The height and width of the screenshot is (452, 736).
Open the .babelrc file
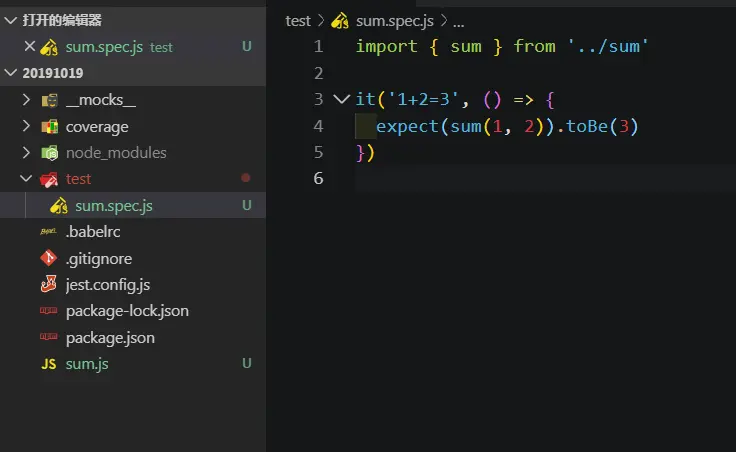(93, 231)
